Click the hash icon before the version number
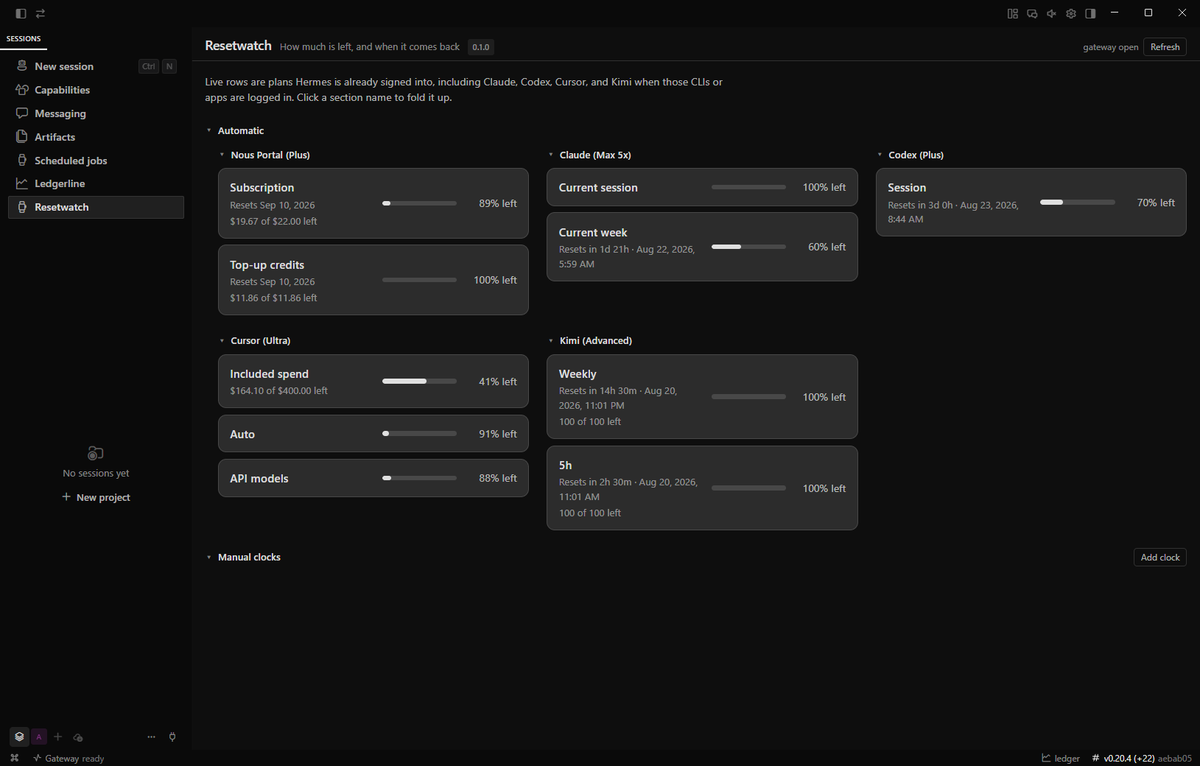 click(x=1096, y=758)
